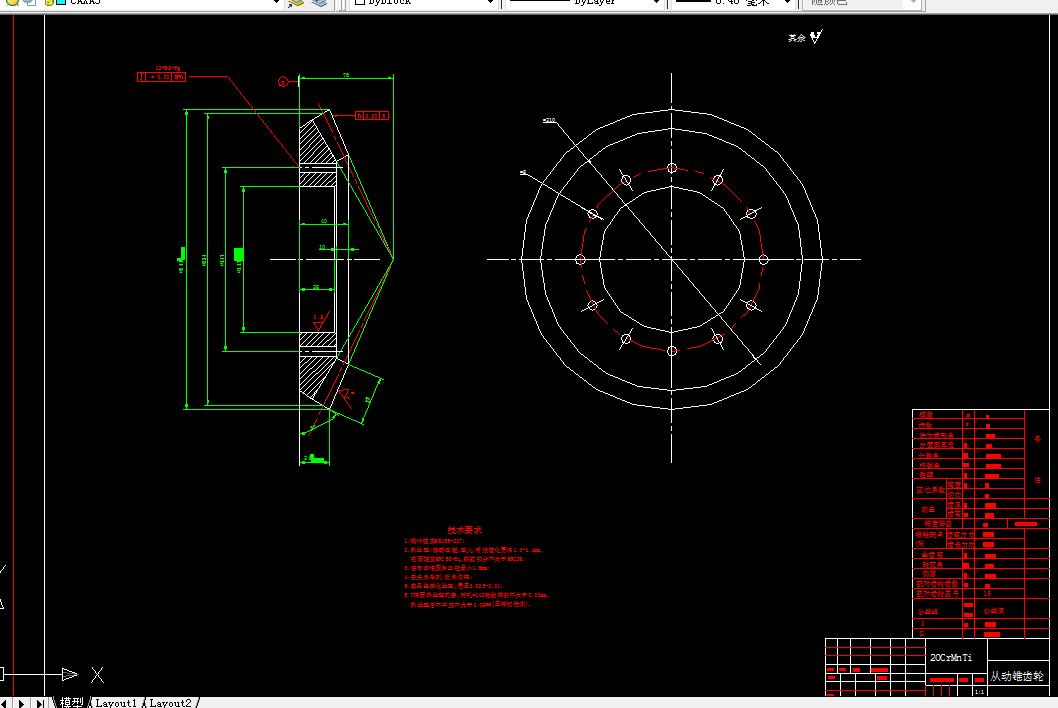
Task: Click the tab scroll right arrow
Action: coord(22,703)
